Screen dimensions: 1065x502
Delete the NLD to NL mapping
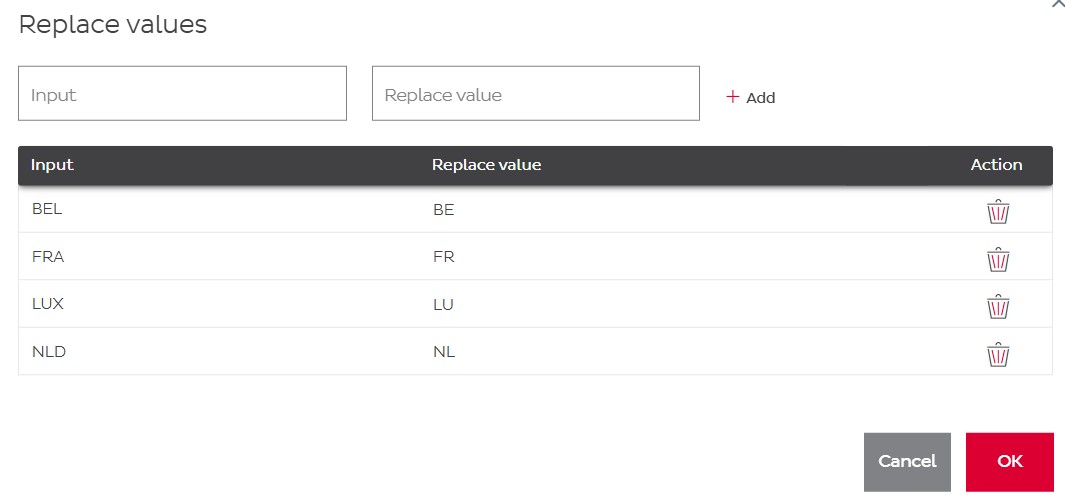998,354
